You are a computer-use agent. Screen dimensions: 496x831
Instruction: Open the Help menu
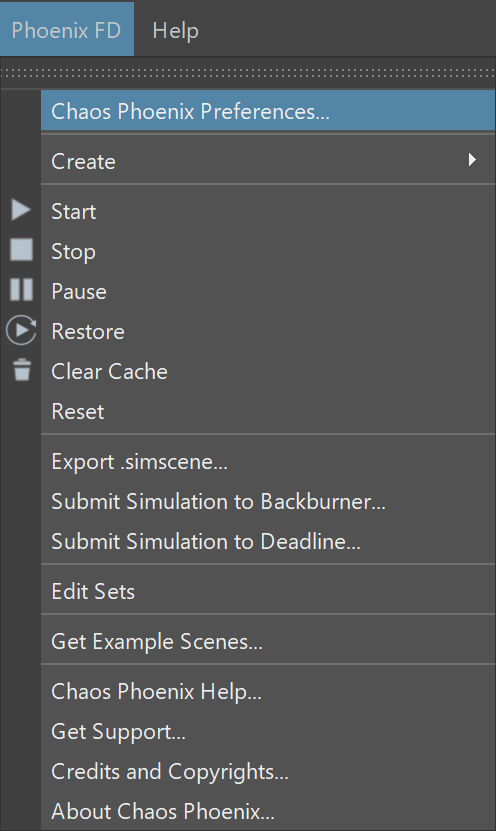tap(175, 30)
